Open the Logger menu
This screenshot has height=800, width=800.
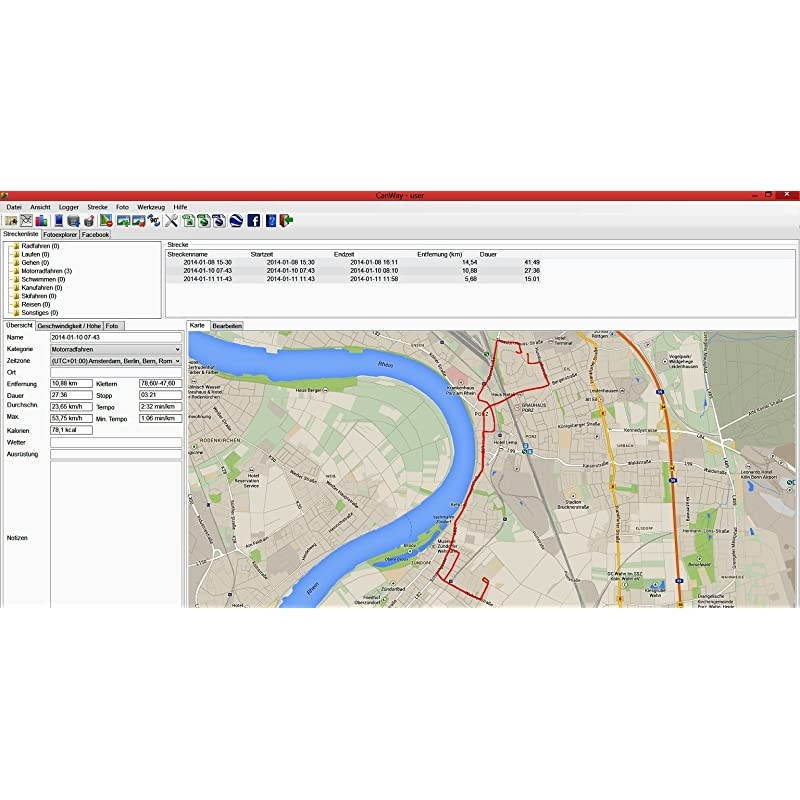(x=66, y=206)
